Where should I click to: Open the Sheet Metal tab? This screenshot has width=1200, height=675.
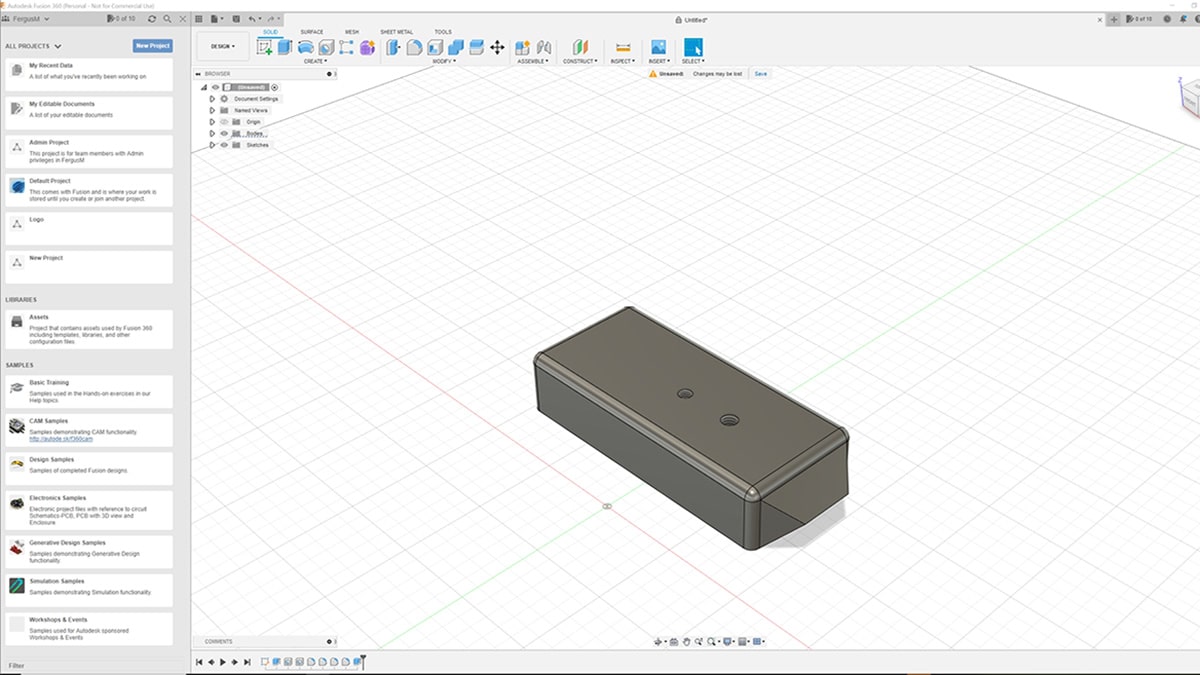396,32
